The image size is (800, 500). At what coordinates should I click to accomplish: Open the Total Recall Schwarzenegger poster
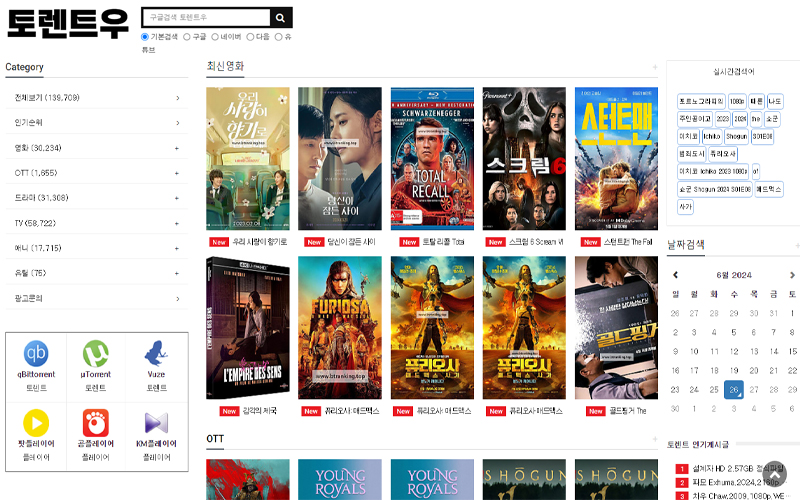(x=432, y=159)
